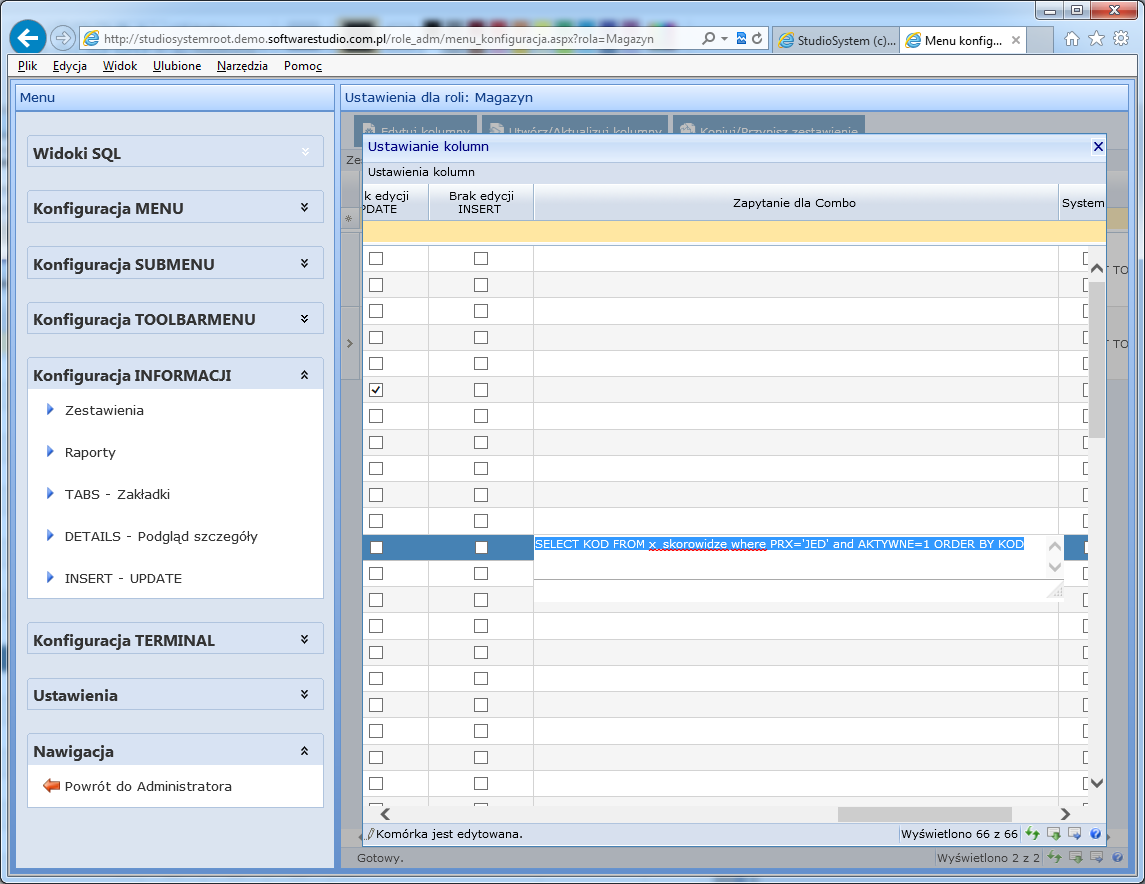Open the Edycja menu
Viewport: 1145px width, 884px height.
click(x=69, y=66)
